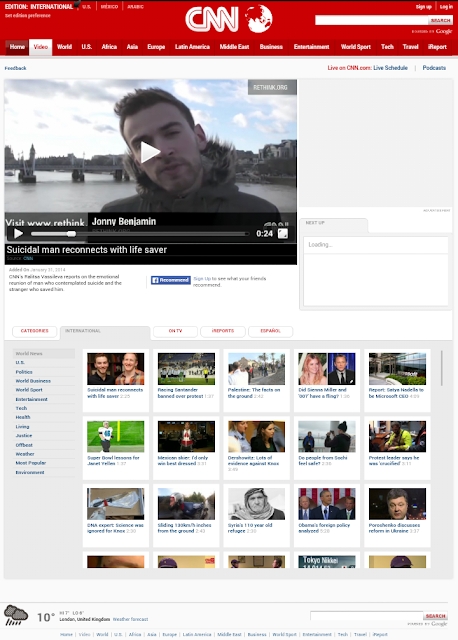Click the top search input field
The height and width of the screenshot is (640, 458).
tap(371, 20)
